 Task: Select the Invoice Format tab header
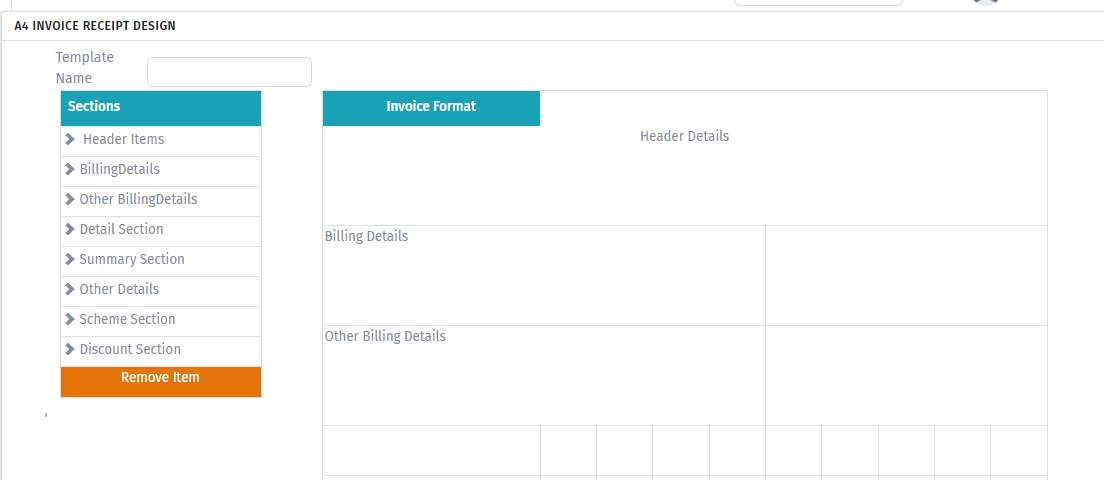coord(431,108)
